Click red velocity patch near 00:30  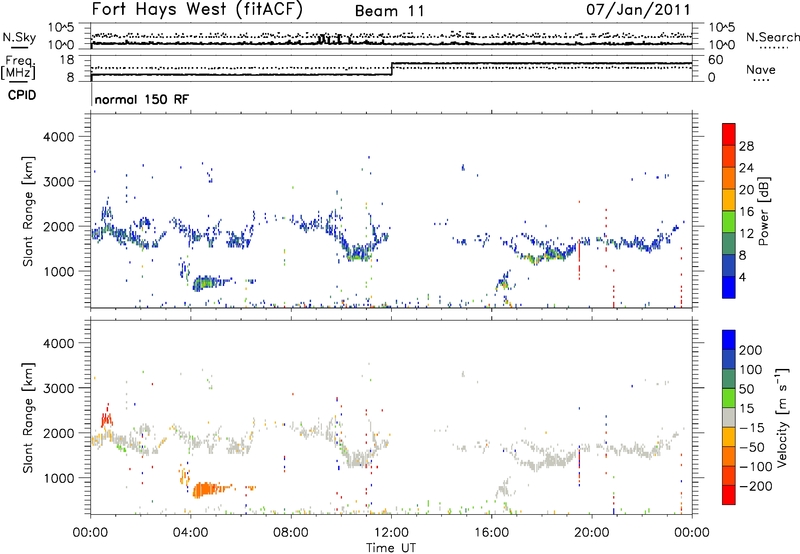coord(107,417)
